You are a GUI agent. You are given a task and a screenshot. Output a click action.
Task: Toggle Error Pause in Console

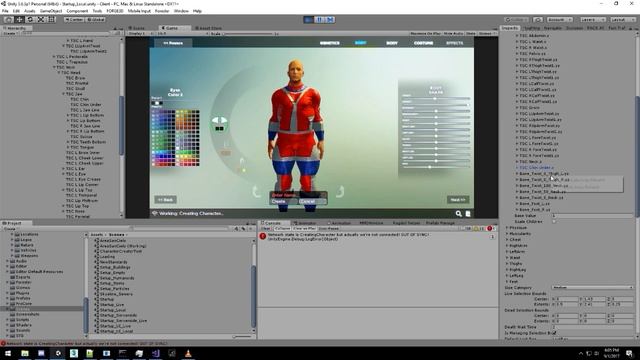[328, 229]
